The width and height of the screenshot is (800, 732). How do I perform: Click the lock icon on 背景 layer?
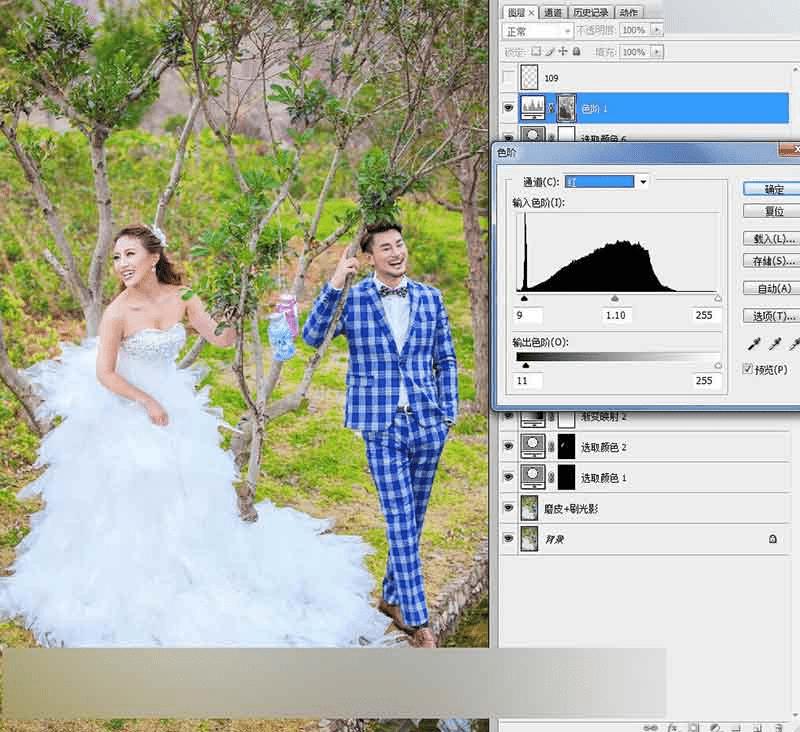pos(772,539)
